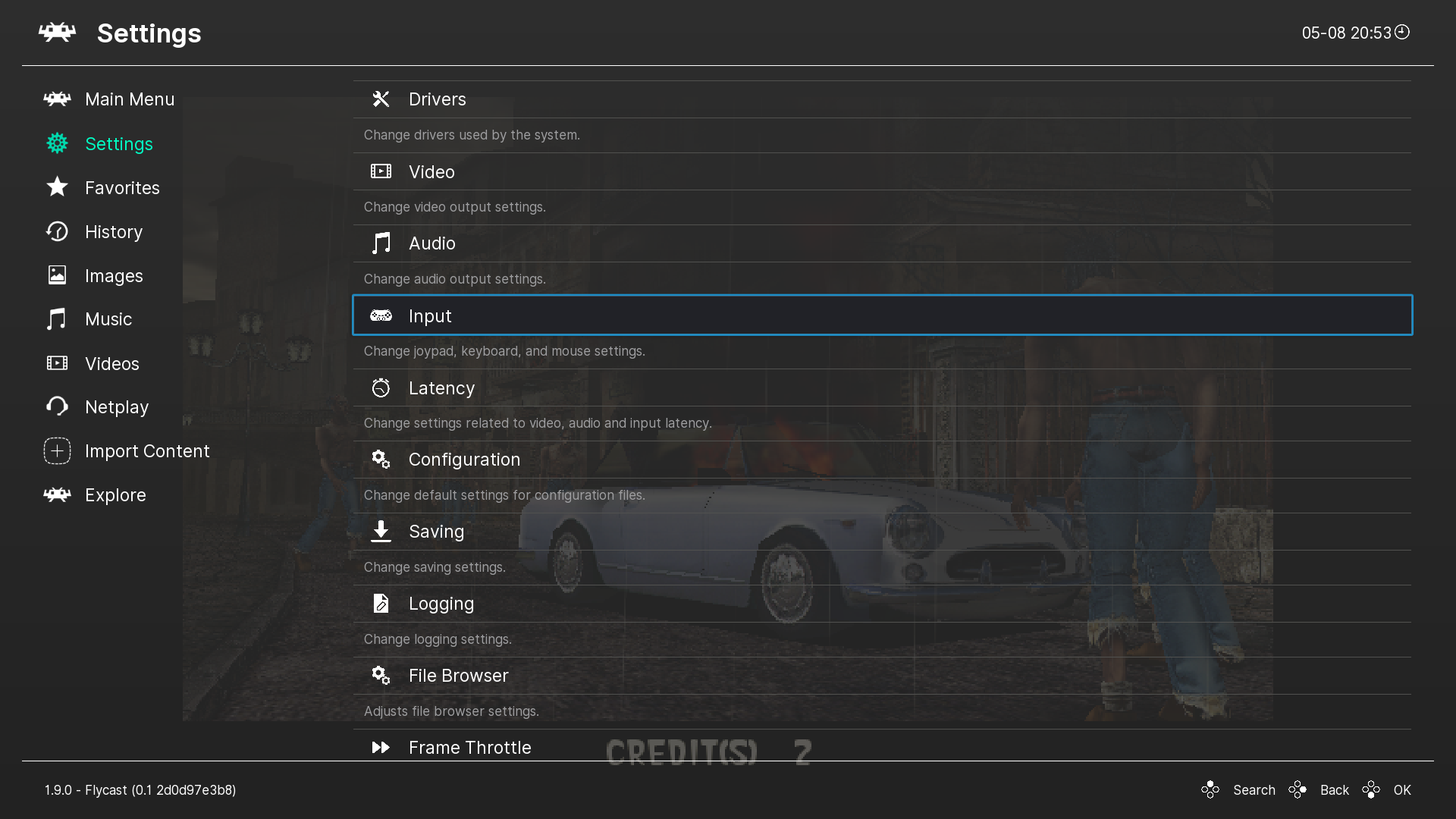The height and width of the screenshot is (819, 1456).
Task: Click the 'Change audio output settings.' text
Action: tap(455, 279)
